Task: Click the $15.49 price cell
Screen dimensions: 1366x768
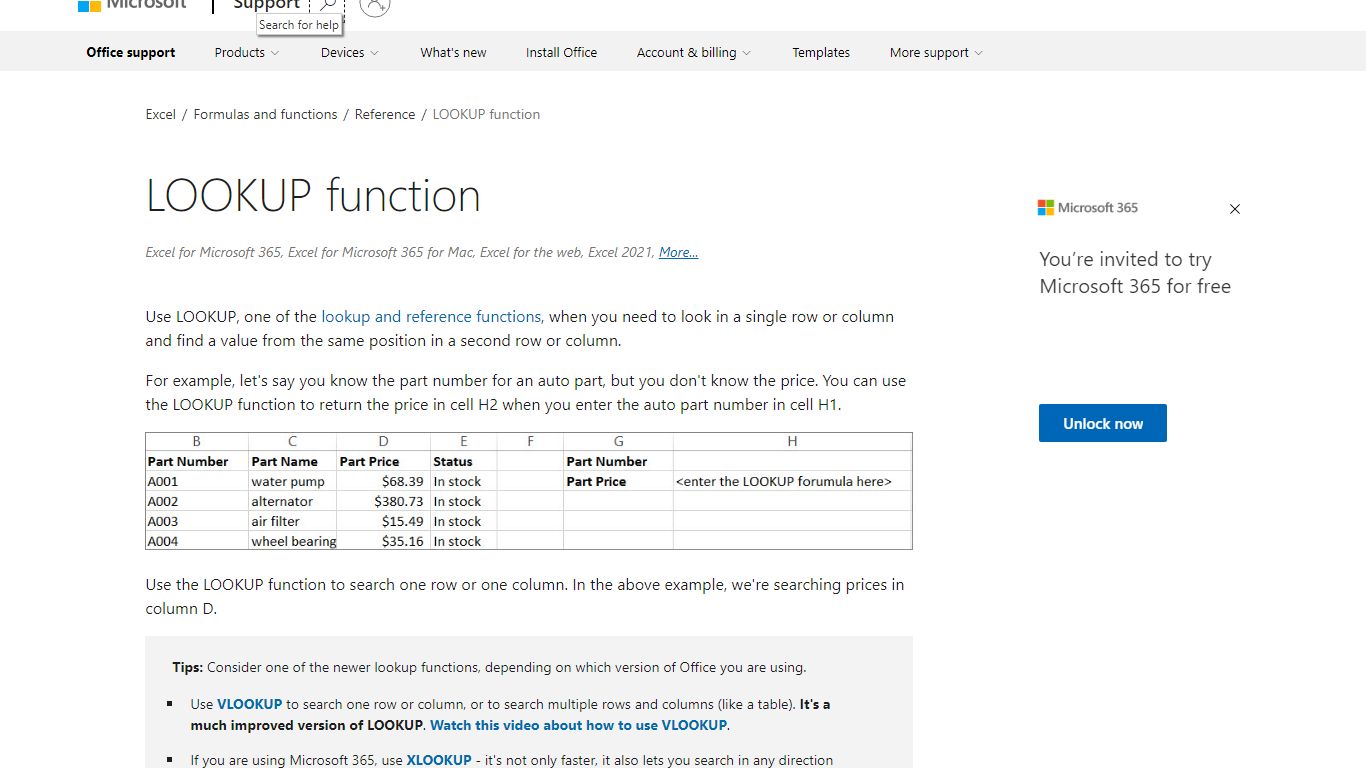Action: point(384,521)
